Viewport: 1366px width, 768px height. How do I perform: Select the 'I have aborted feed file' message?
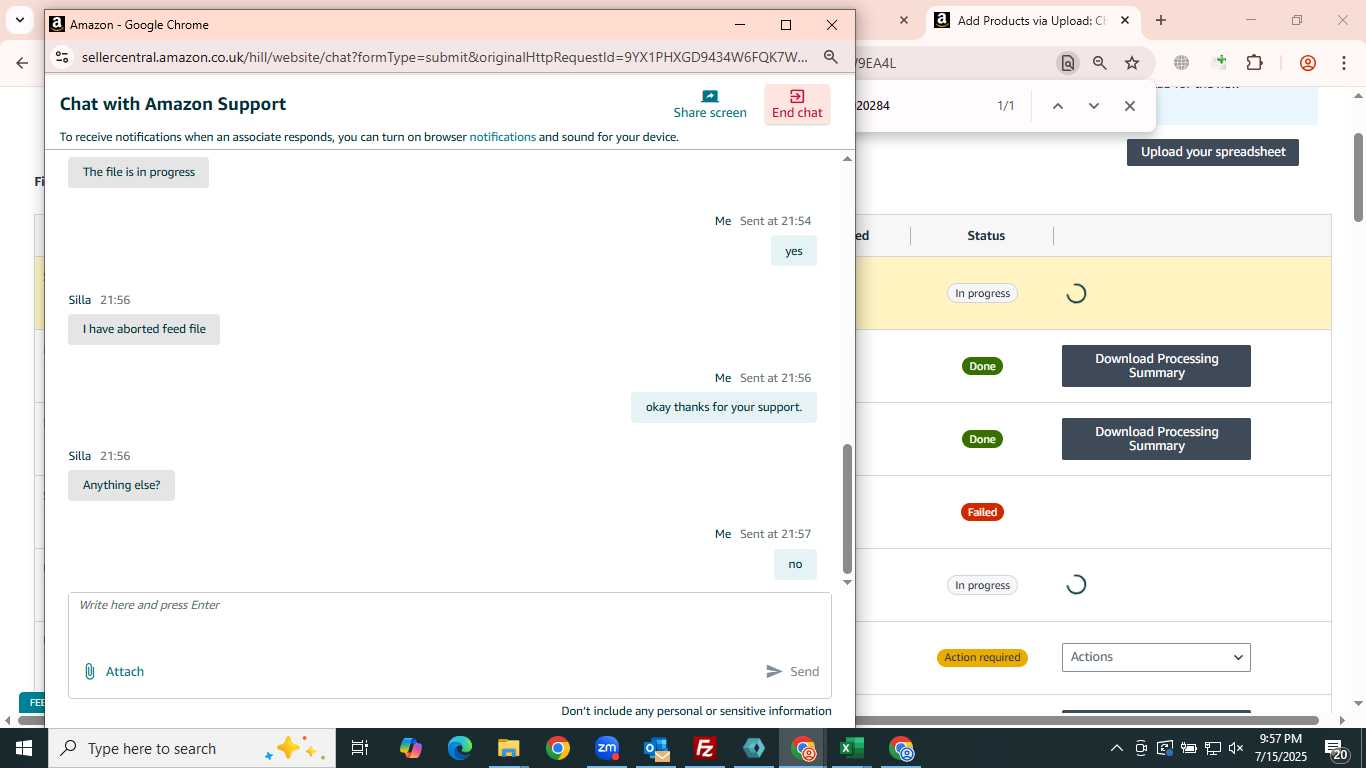[x=144, y=329]
